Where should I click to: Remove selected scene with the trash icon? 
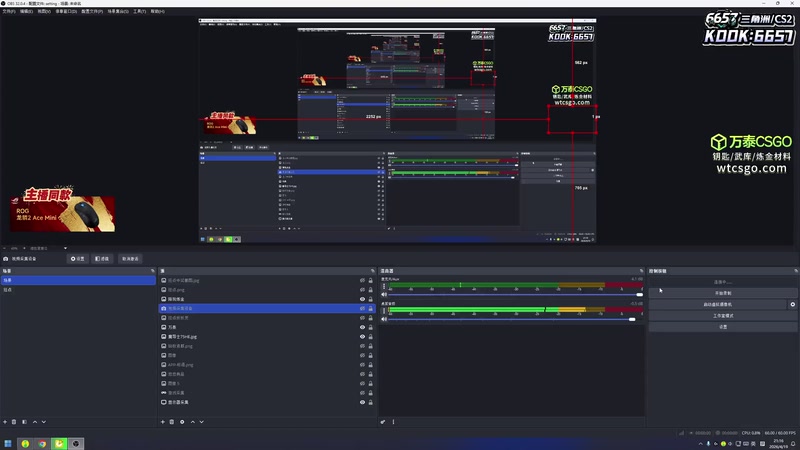click(14, 422)
